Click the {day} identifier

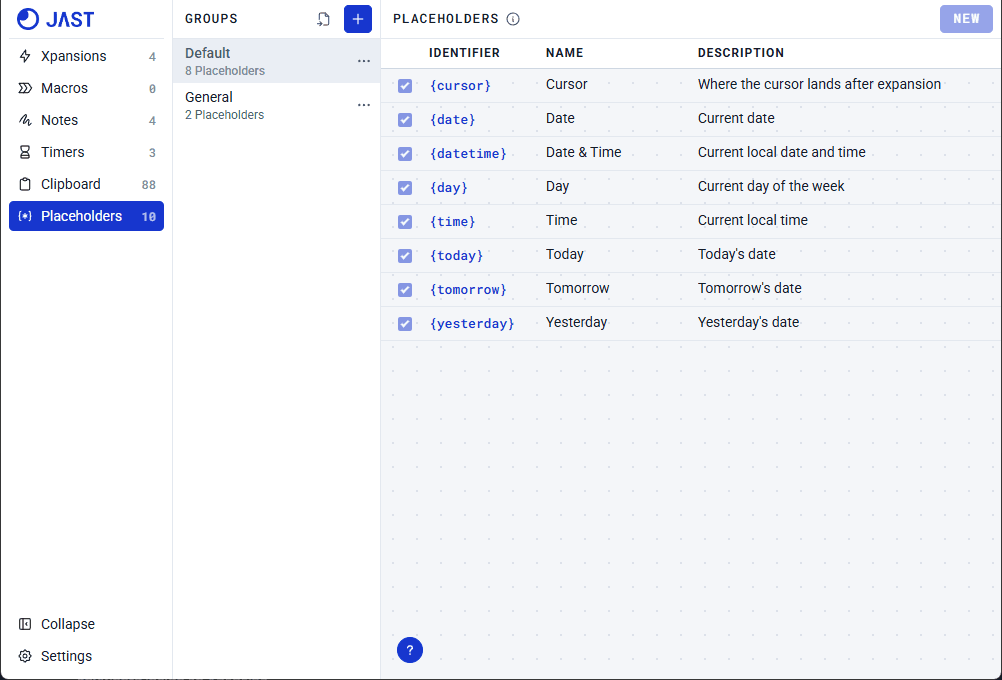coord(449,188)
